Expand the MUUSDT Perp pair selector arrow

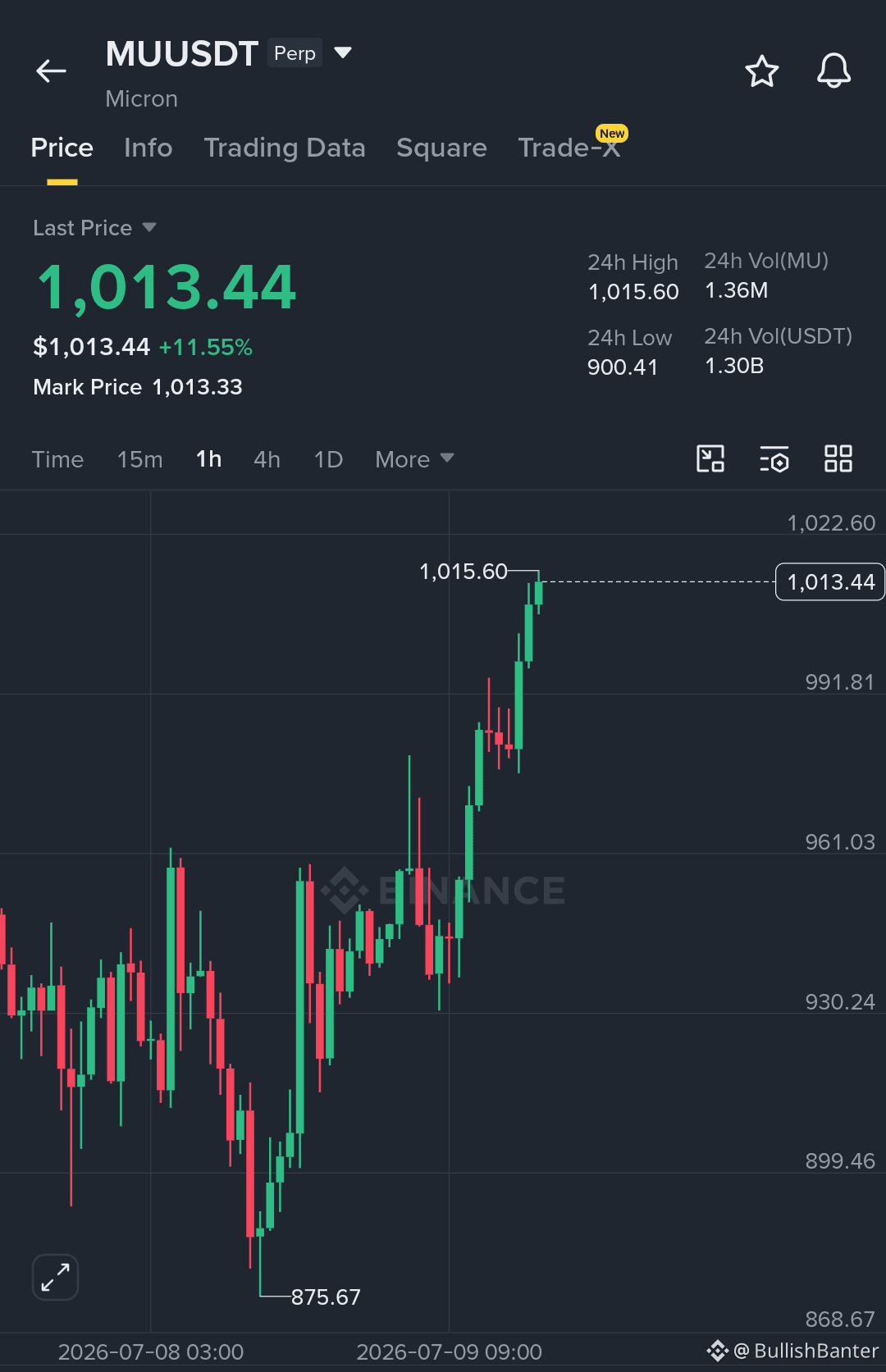(x=343, y=52)
